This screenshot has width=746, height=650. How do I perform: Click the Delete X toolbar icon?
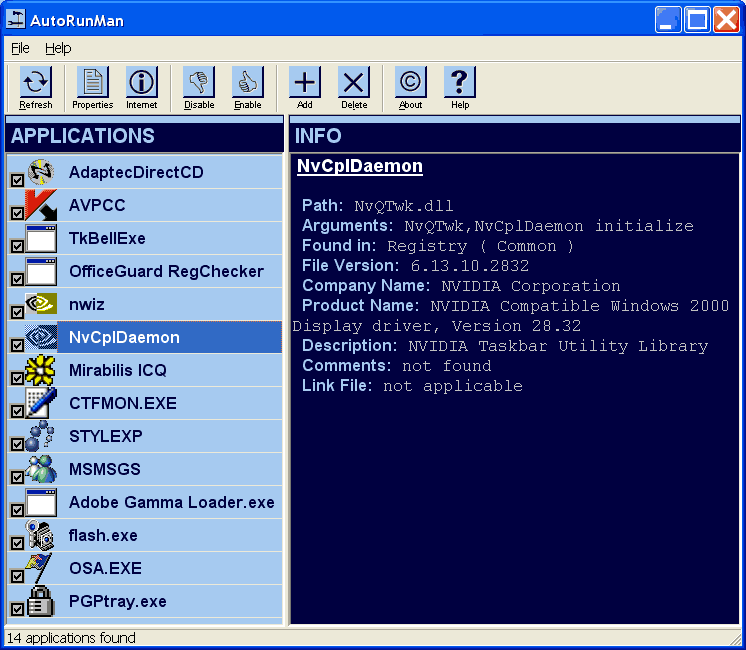click(354, 83)
